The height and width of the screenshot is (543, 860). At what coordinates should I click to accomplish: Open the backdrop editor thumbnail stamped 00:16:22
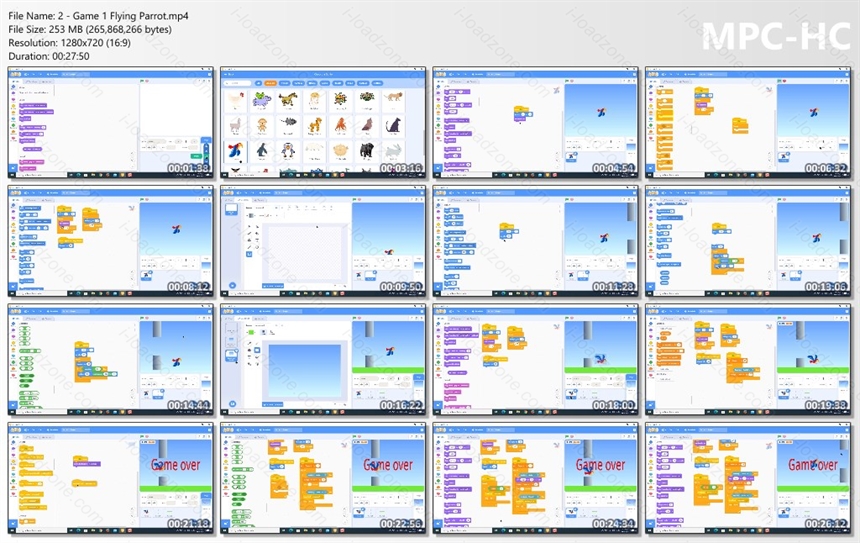click(x=323, y=360)
